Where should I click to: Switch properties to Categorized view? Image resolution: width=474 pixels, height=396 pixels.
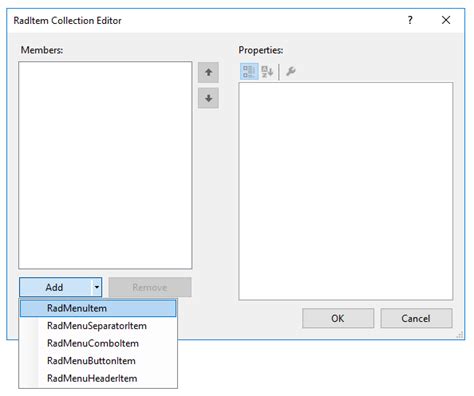tap(249, 71)
